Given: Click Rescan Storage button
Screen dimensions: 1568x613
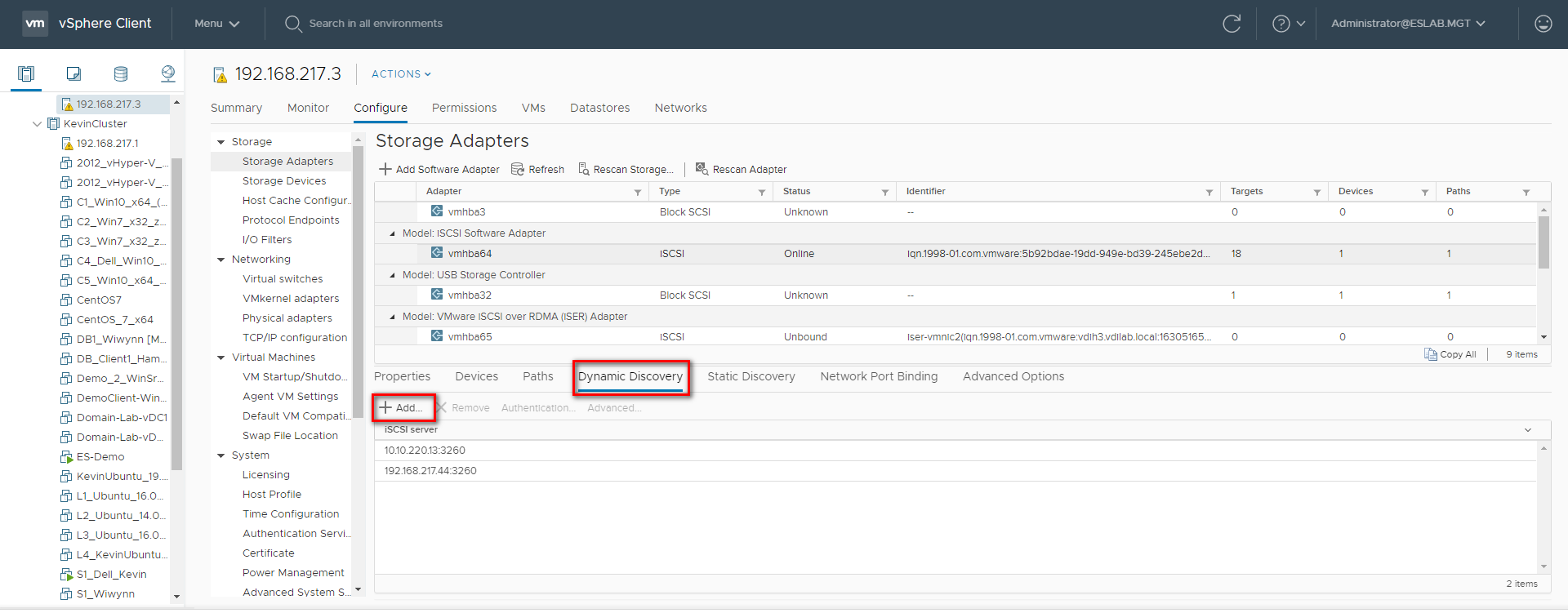Looking at the screenshot, I should [x=626, y=170].
